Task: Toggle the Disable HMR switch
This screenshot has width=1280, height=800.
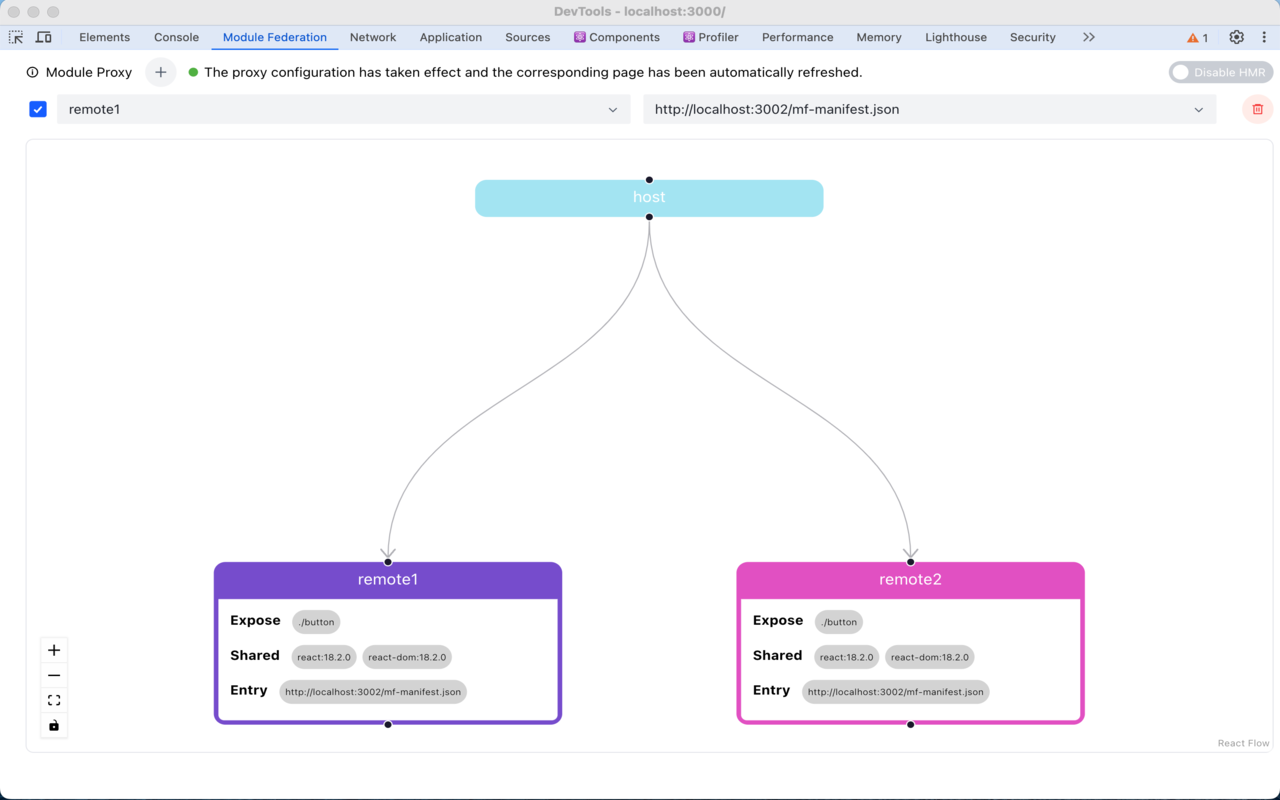Action: click(x=1220, y=72)
